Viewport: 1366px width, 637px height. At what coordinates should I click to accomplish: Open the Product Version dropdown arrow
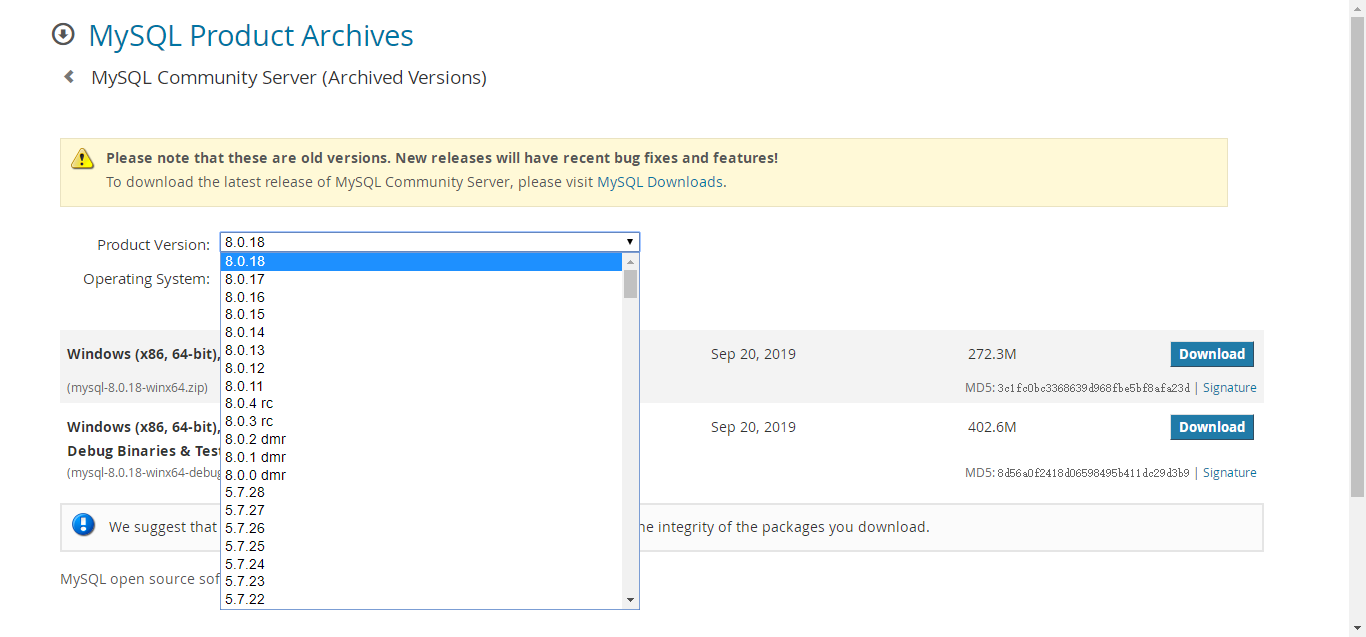pos(630,242)
